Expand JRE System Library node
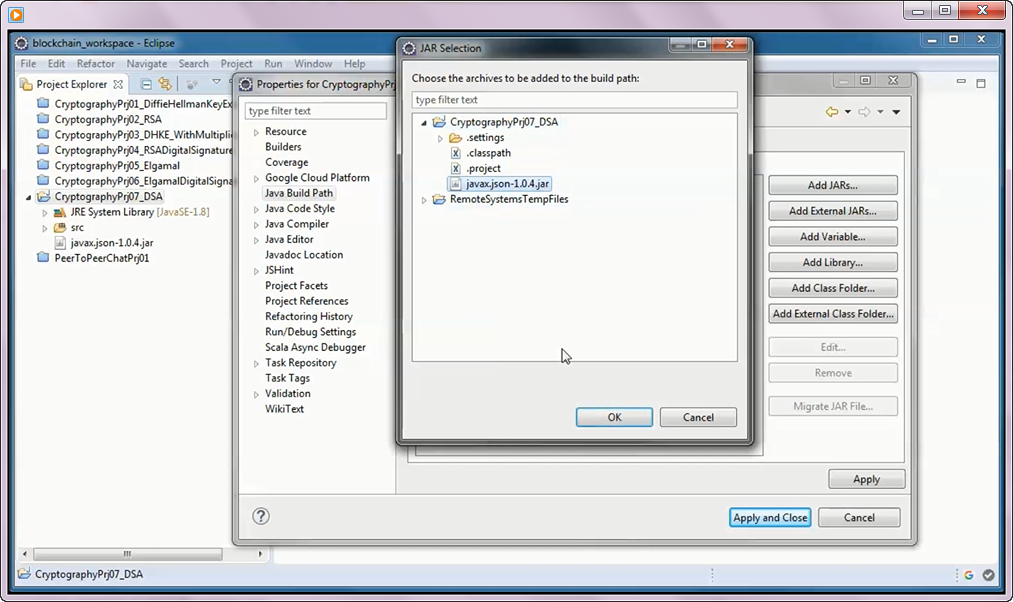Screen dimensions: 1013x602 coord(45,213)
